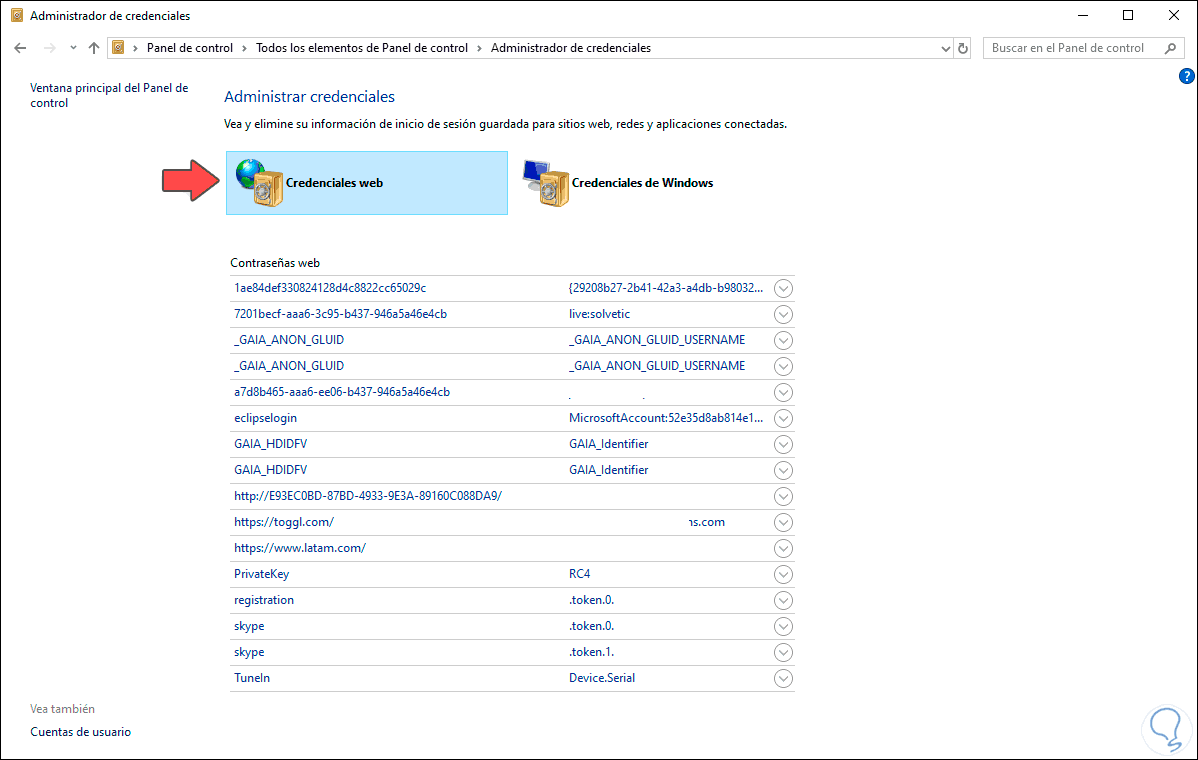Click the Control Panel icon in address bar
1198x760 pixels.
point(119,48)
